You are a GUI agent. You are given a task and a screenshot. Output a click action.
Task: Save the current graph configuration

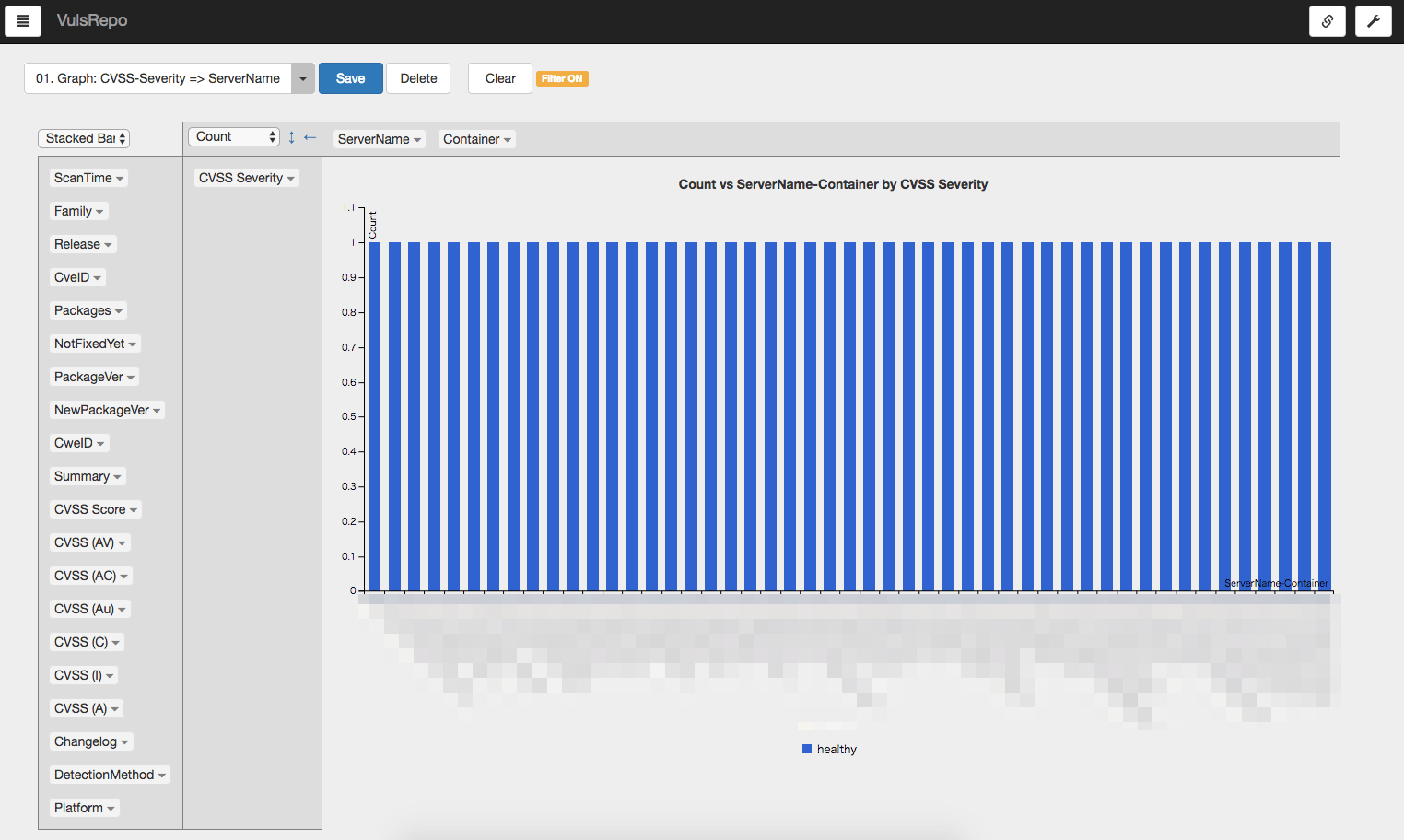[x=350, y=78]
